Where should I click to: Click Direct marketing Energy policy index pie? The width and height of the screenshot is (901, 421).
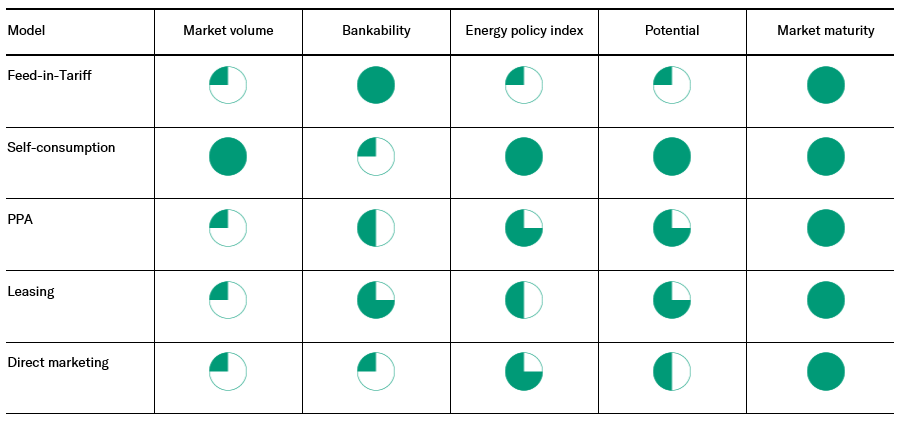coord(524,372)
